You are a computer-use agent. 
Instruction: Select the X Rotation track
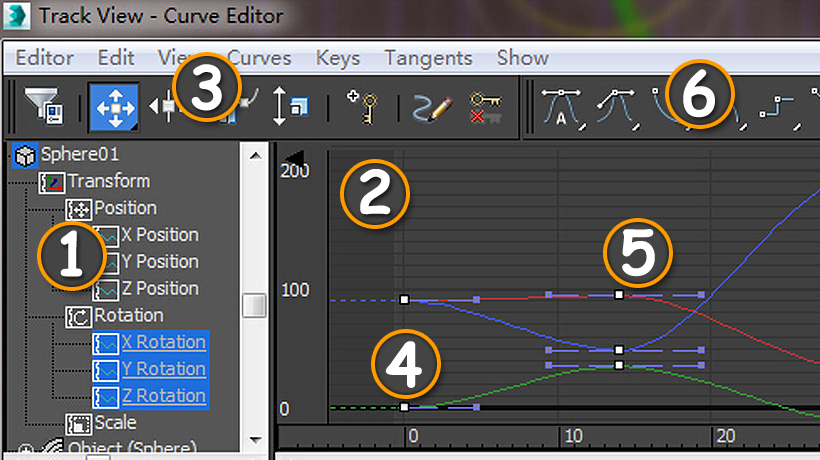[x=164, y=342]
